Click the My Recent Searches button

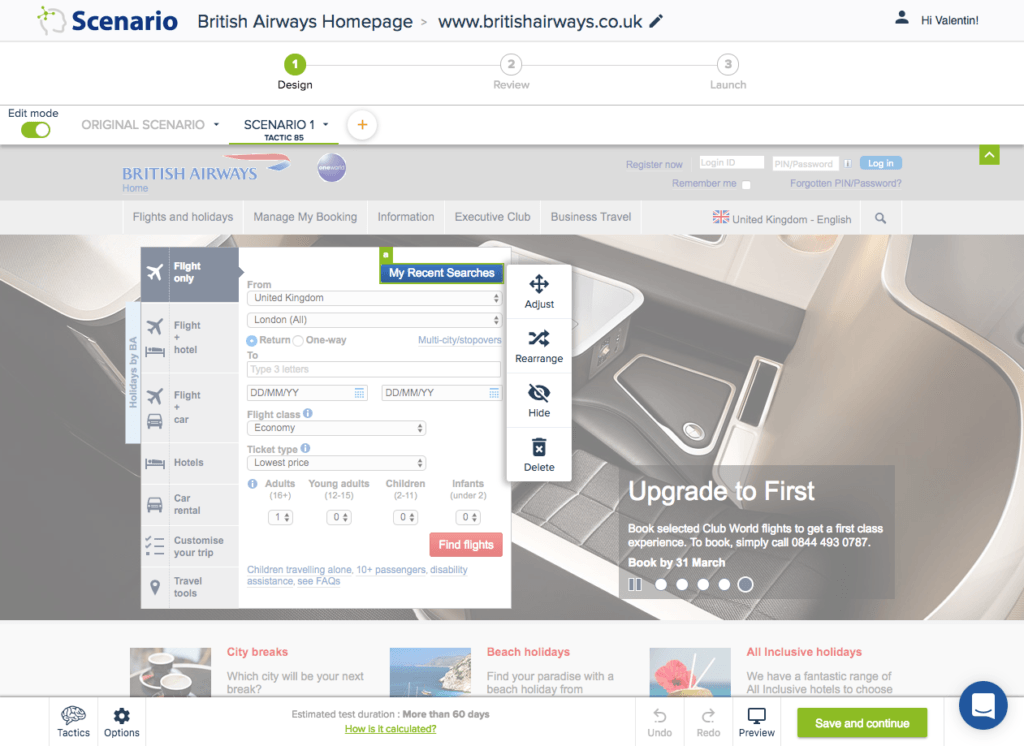441,273
